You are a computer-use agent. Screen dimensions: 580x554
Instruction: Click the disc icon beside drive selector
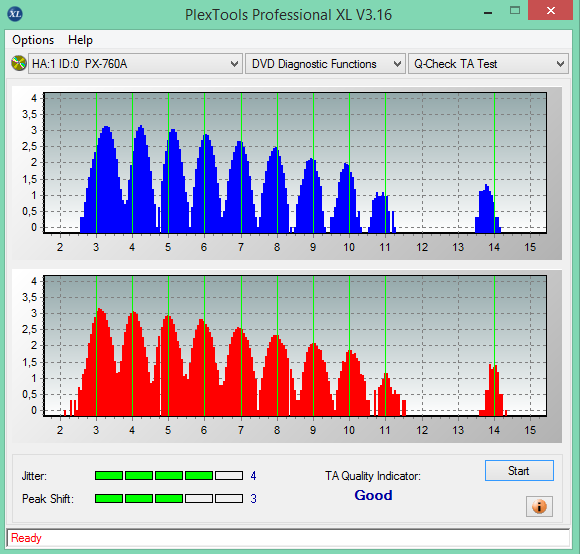18,63
